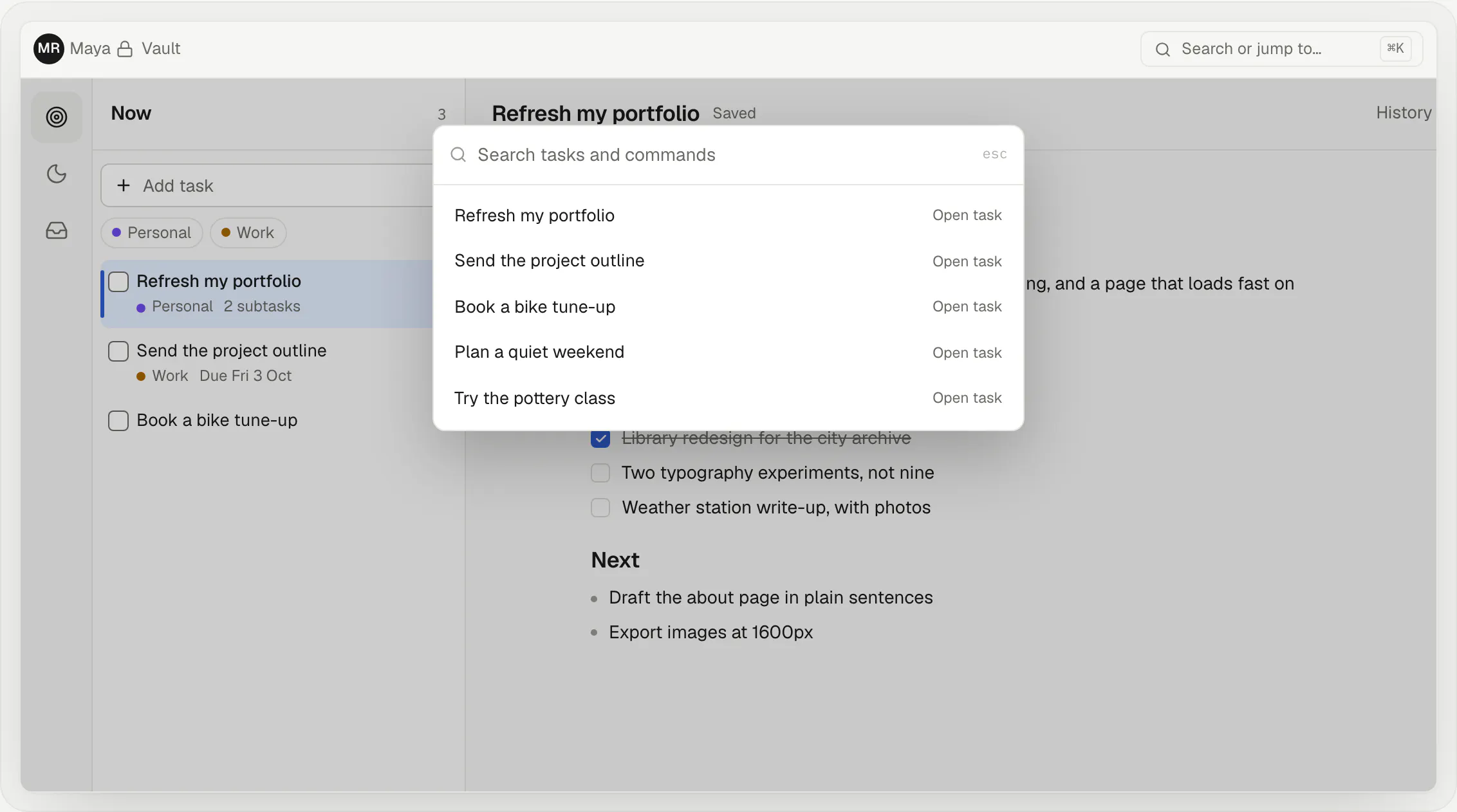1457x812 pixels.
Task: Click the ⌘K shortcut badge
Action: tap(1395, 48)
